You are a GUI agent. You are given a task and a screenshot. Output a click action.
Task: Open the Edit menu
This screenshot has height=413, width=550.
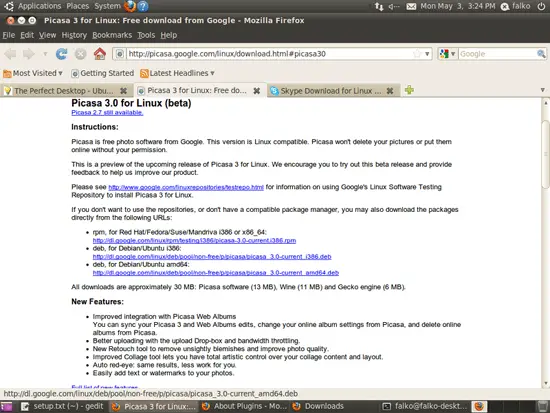tap(27, 35)
